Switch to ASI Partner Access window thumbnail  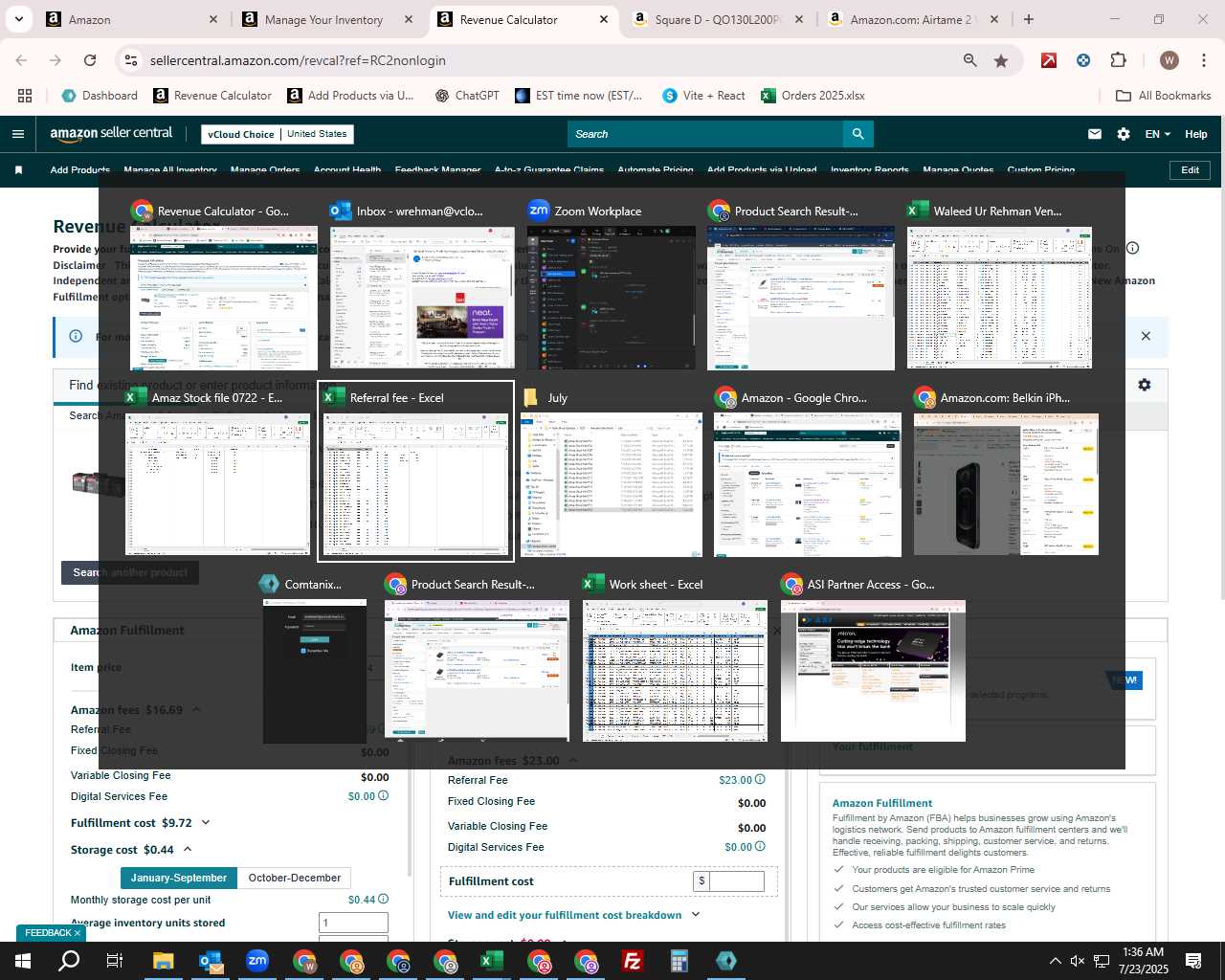pos(873,671)
